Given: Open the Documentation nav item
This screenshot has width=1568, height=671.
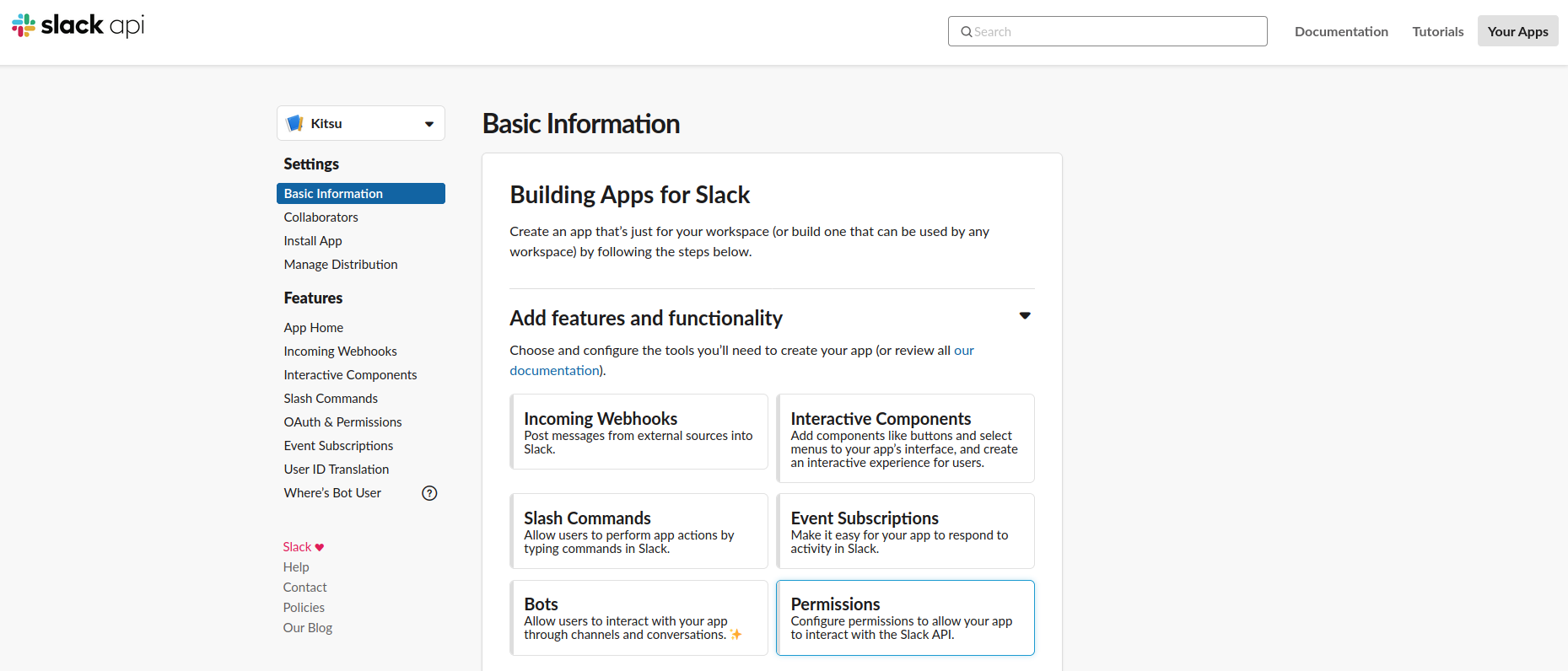Looking at the screenshot, I should point(1341,31).
